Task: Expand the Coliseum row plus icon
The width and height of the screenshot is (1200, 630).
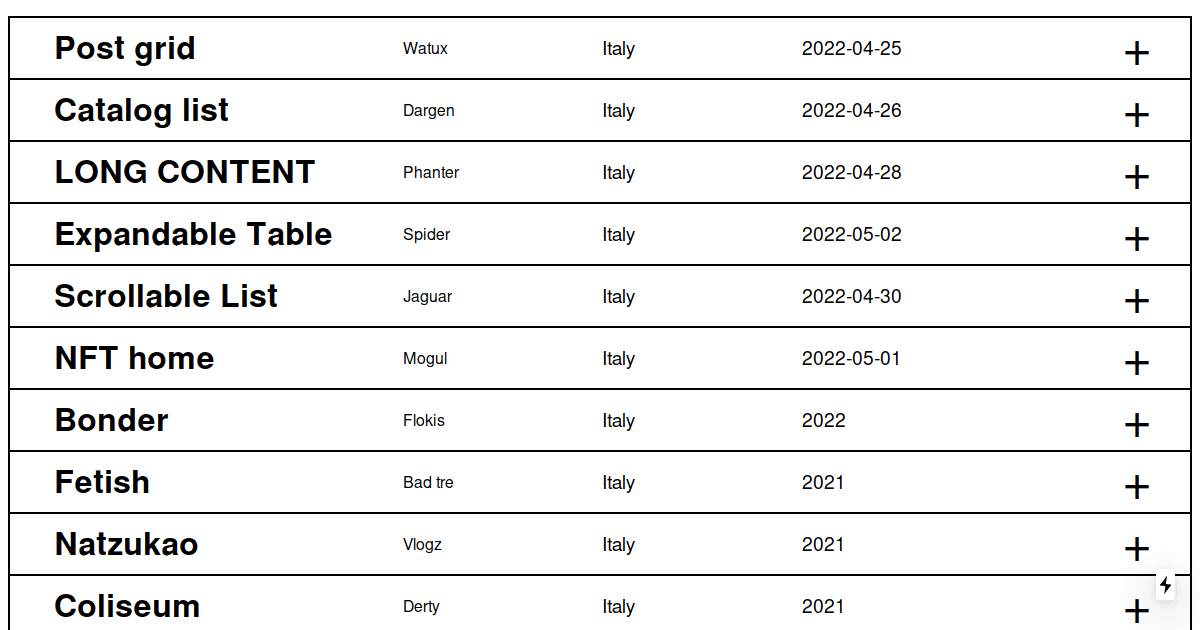Action: [x=1136, y=611]
